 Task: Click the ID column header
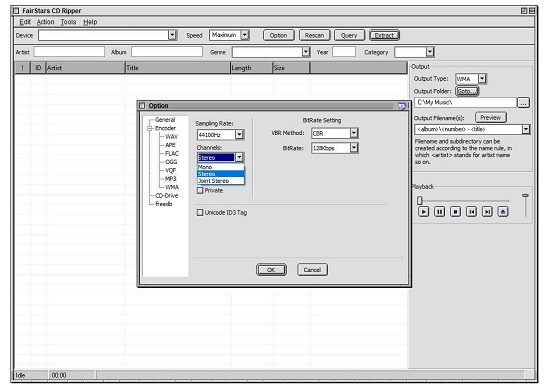tap(38, 68)
